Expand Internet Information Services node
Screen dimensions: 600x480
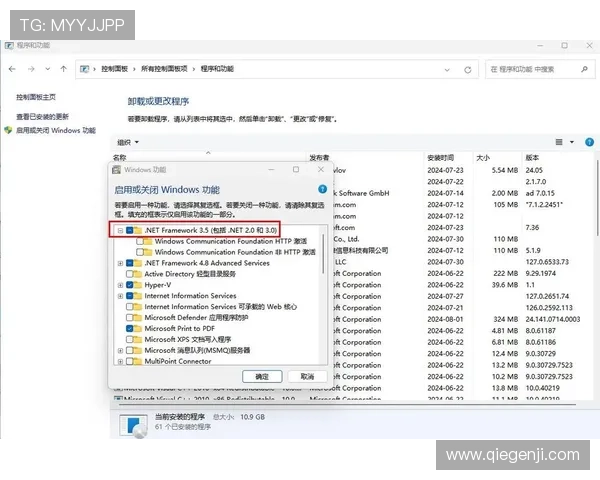[120, 296]
